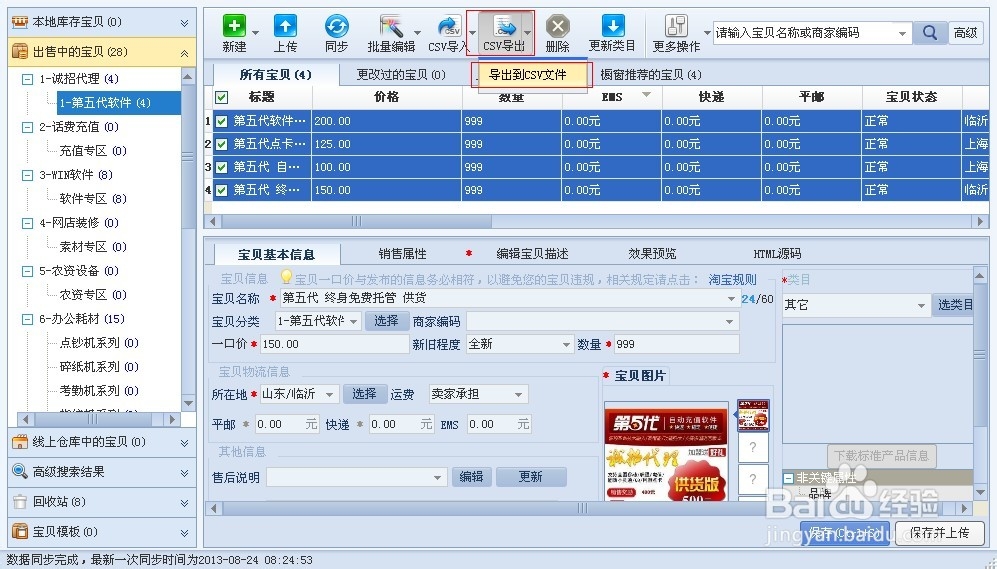Viewport: 997px width, 569px height.
Task: Collapse the 2-话费充值 tree node
Action: (x=27, y=127)
